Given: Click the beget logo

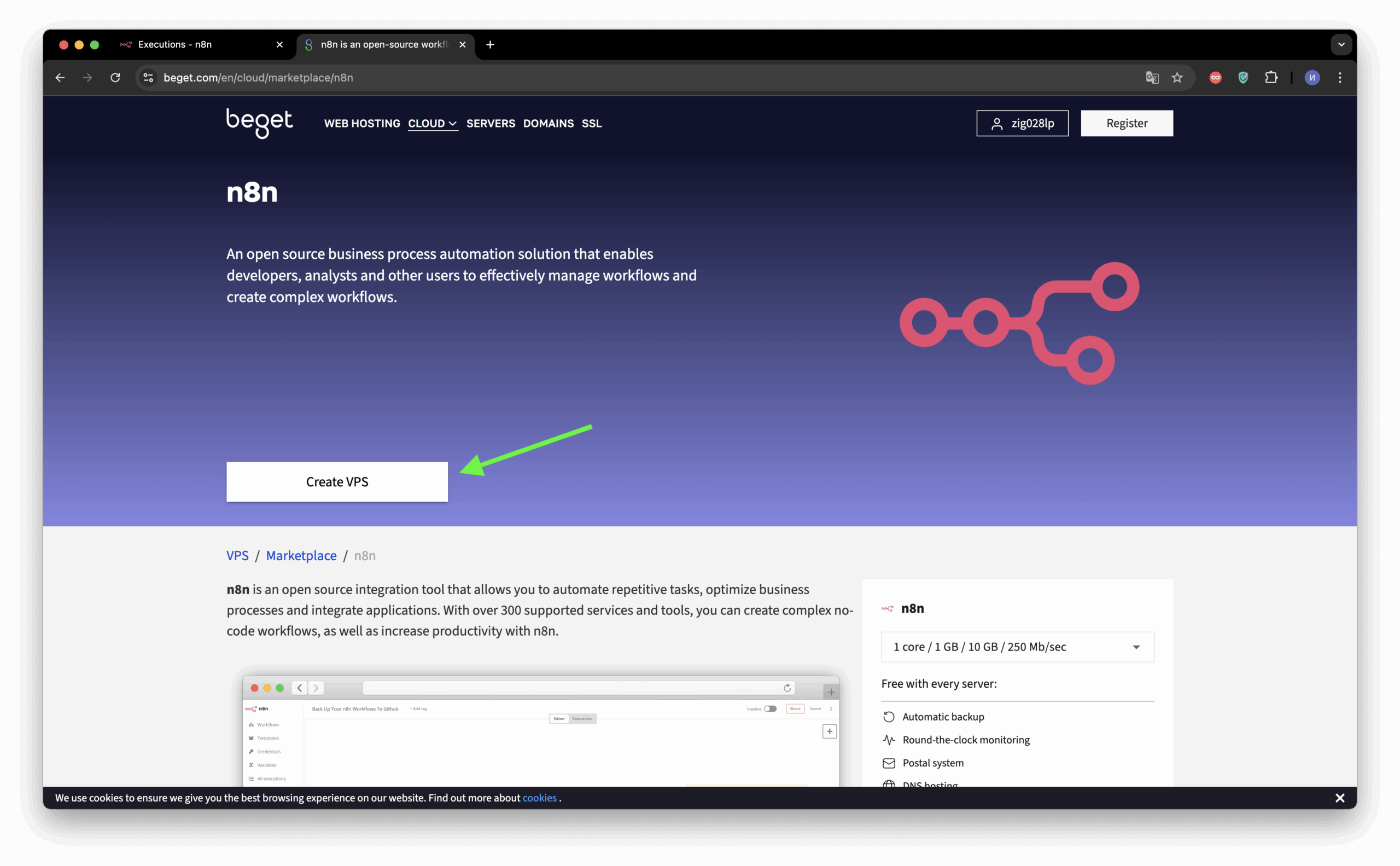Looking at the screenshot, I should [259, 123].
